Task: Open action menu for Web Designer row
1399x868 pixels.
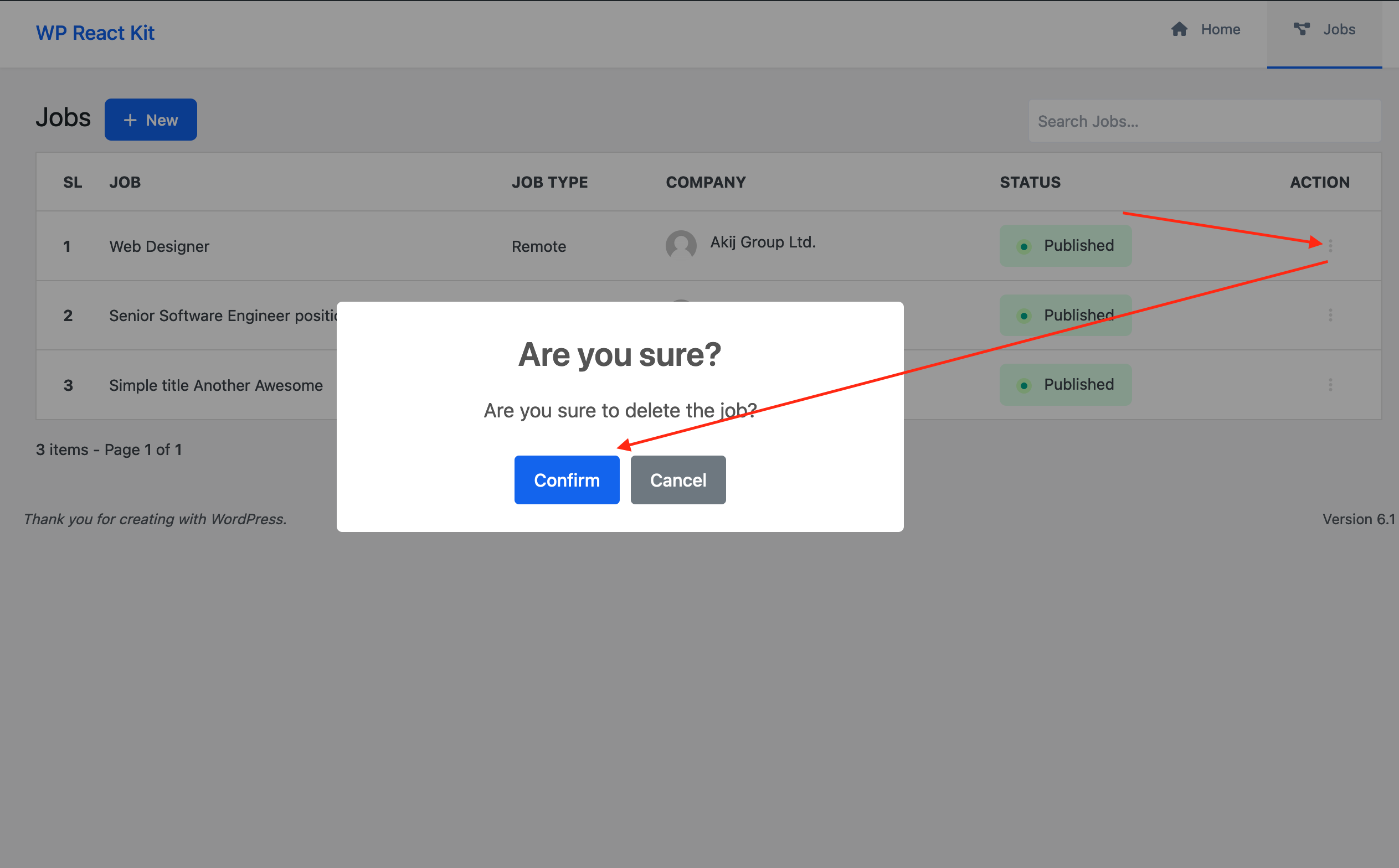Action: pos(1330,246)
